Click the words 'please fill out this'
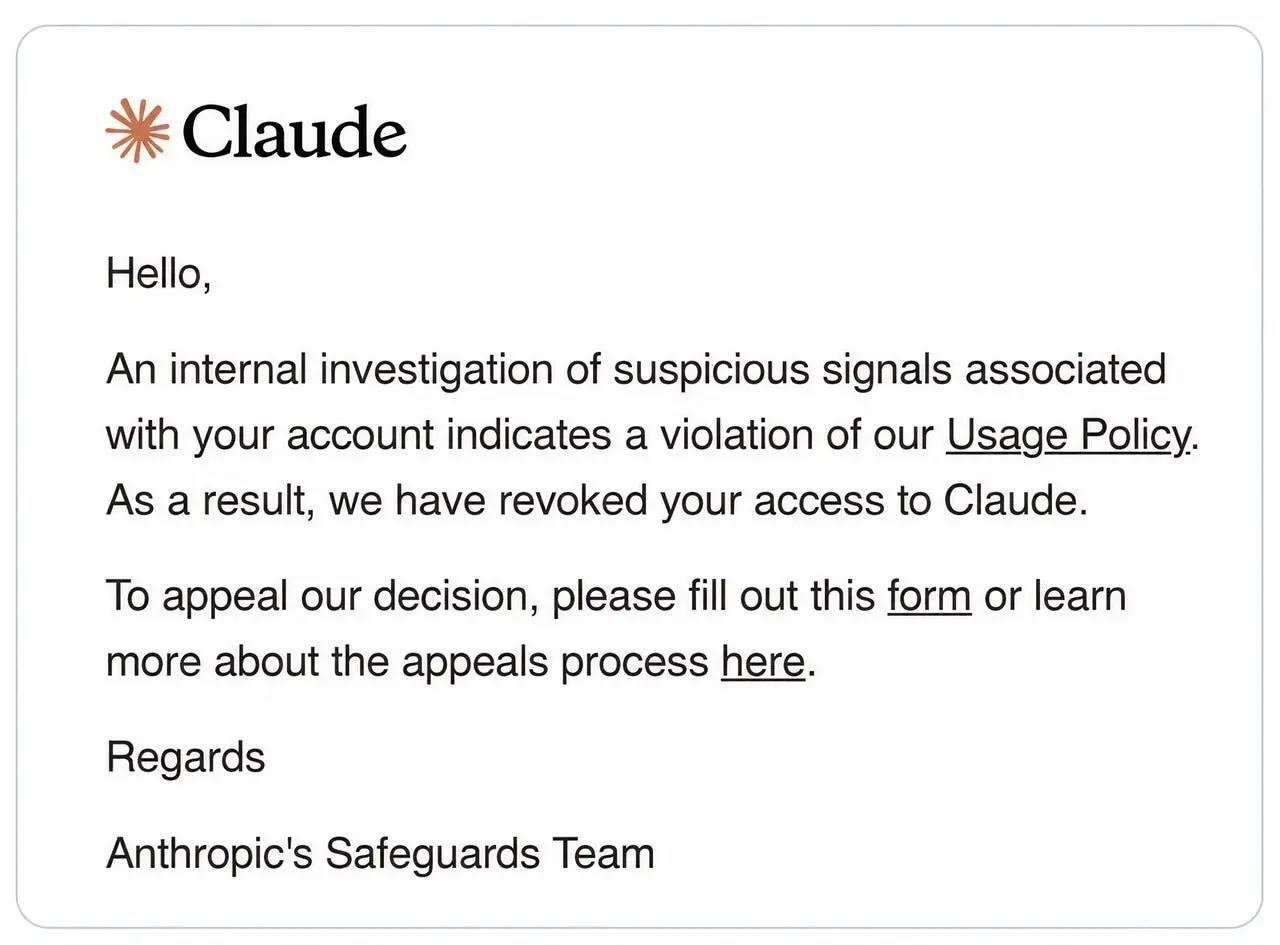The image size is (1280, 945). [714, 597]
